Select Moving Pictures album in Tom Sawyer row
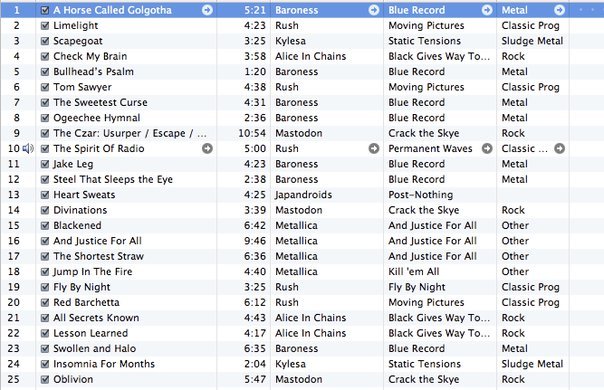The height and width of the screenshot is (390, 604). 426,87
